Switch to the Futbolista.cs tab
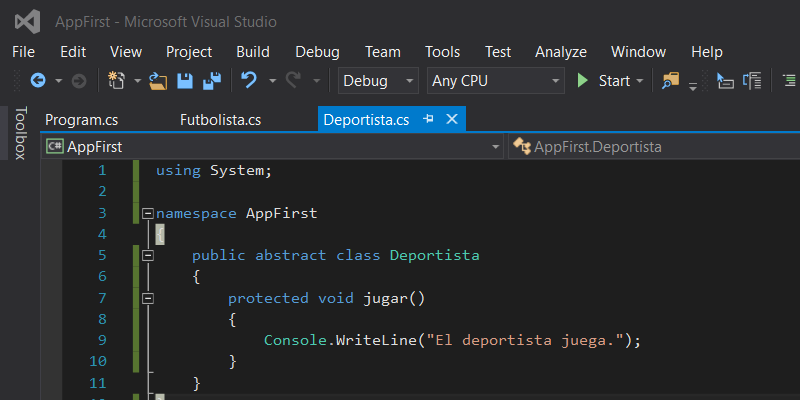Viewport: 800px width, 400px height. coord(220,120)
